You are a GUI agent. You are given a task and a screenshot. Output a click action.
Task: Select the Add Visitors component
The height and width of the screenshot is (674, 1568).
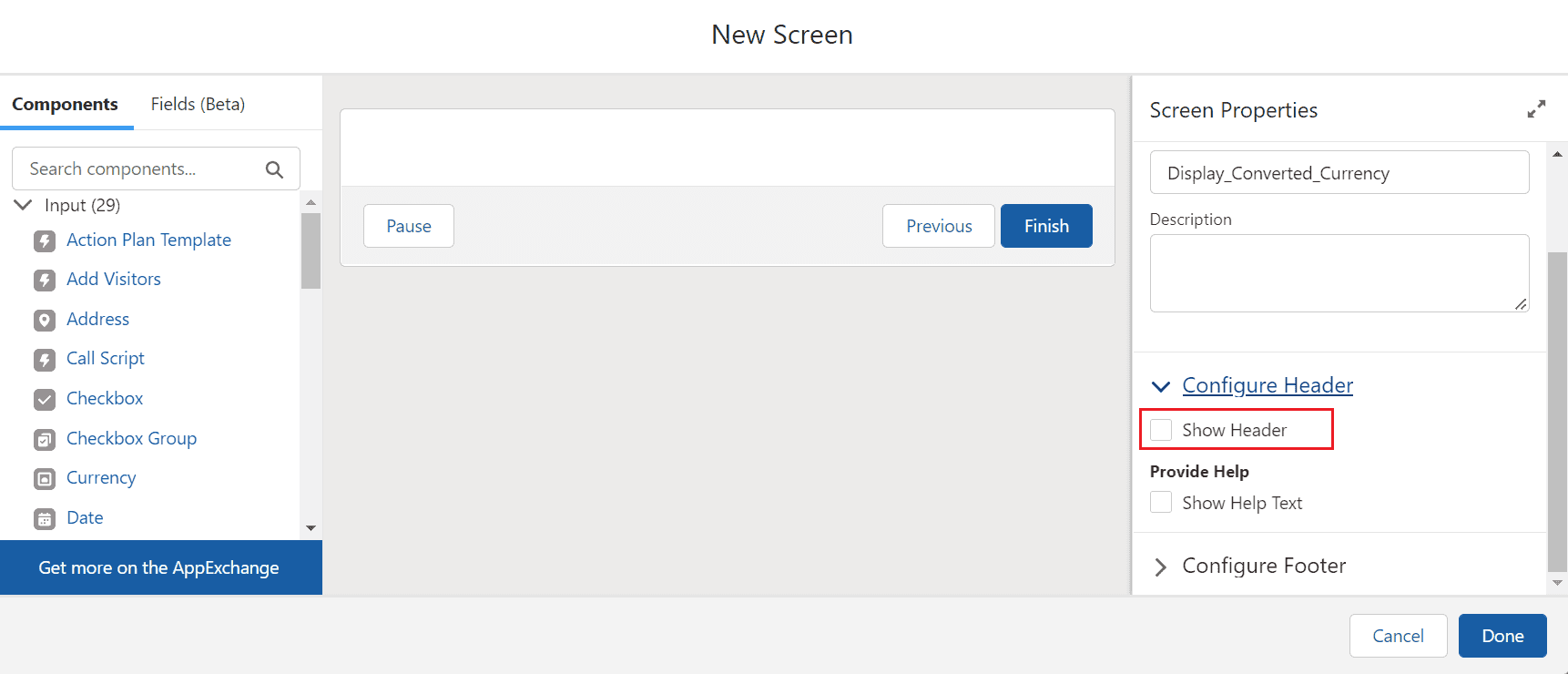(114, 279)
